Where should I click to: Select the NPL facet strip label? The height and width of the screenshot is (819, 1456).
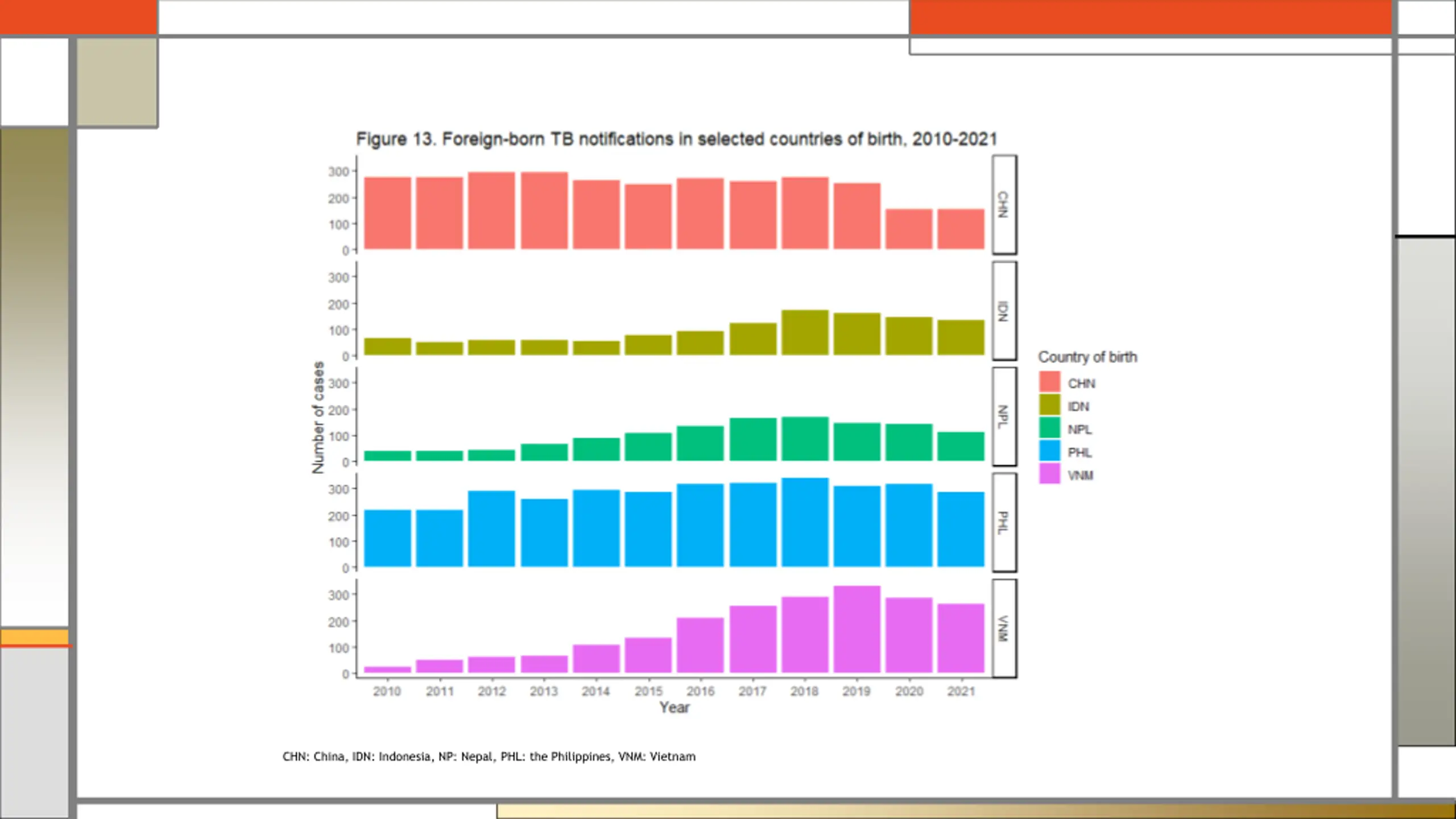(1004, 416)
